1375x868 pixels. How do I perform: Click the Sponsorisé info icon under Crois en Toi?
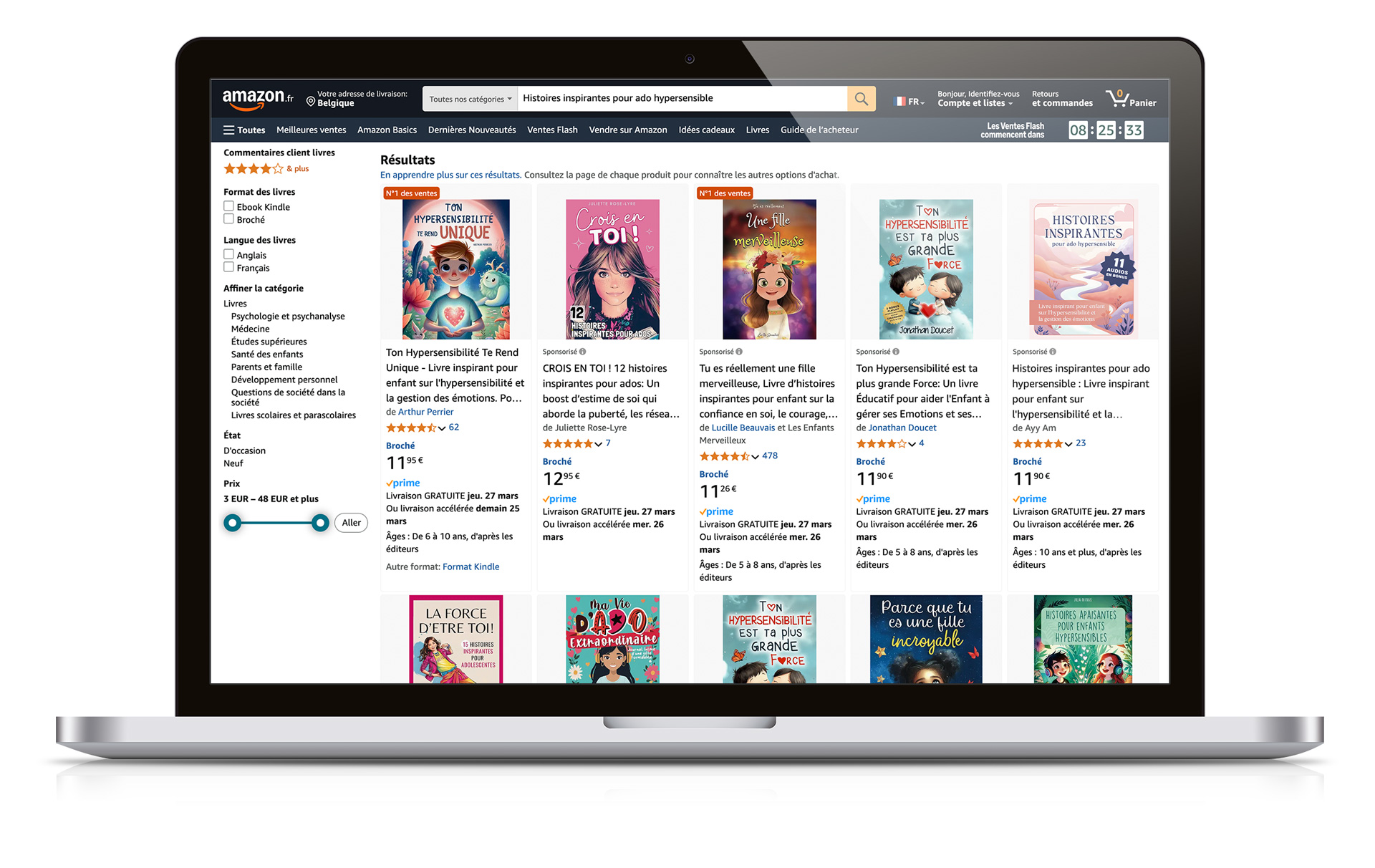[582, 352]
